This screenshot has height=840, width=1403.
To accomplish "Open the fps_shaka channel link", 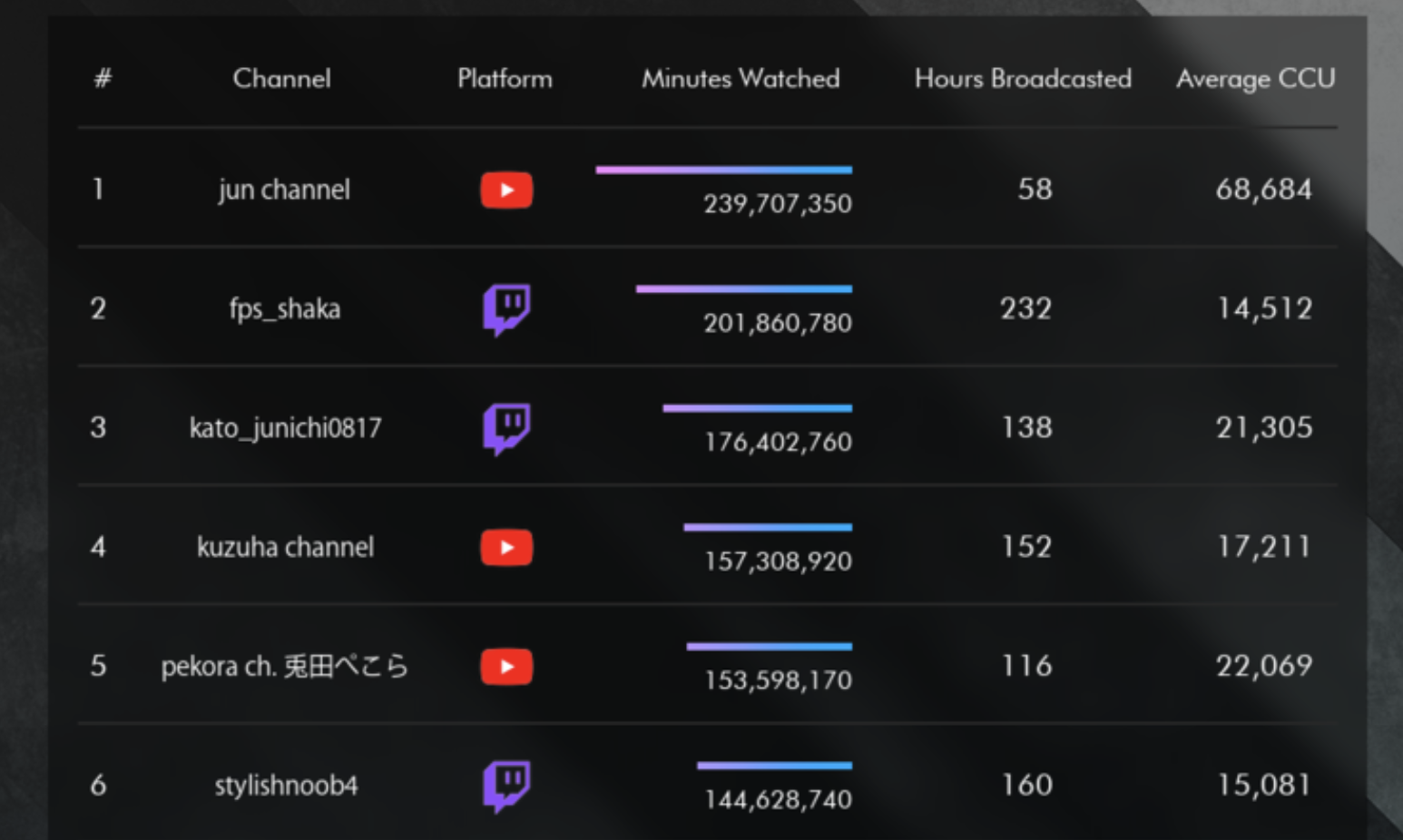I will (x=285, y=309).
